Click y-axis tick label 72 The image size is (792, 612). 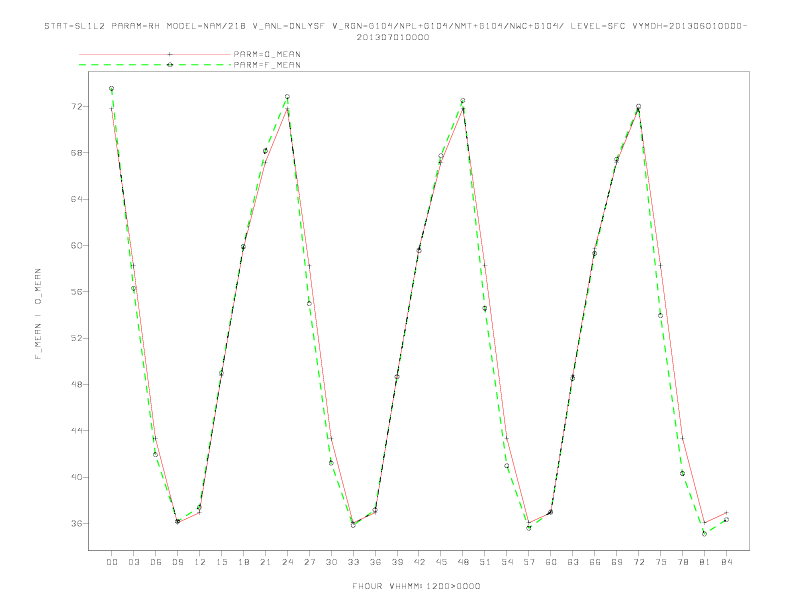pyautogui.click(x=77, y=107)
